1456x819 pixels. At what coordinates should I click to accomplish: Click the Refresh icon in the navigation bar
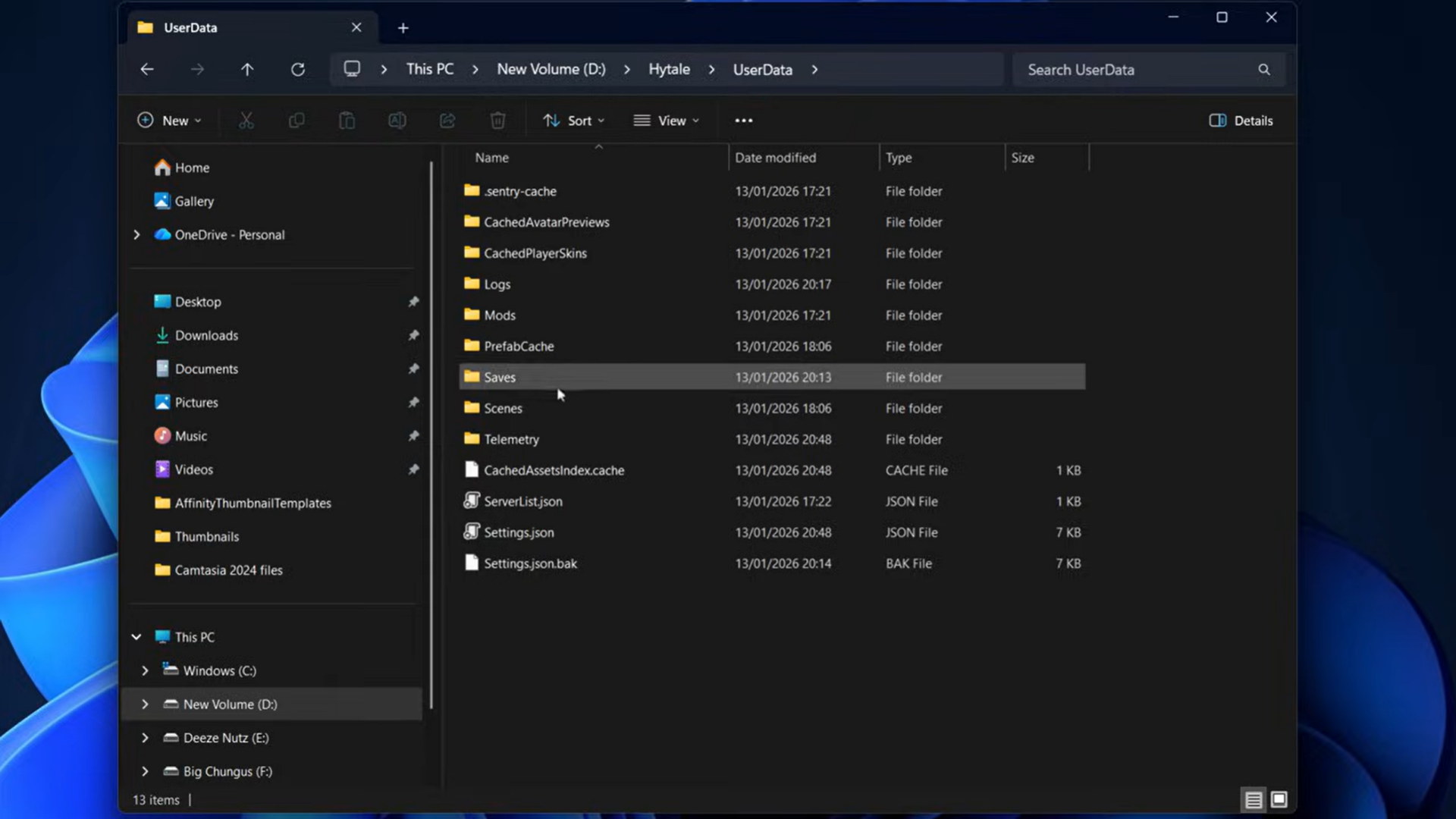(298, 70)
